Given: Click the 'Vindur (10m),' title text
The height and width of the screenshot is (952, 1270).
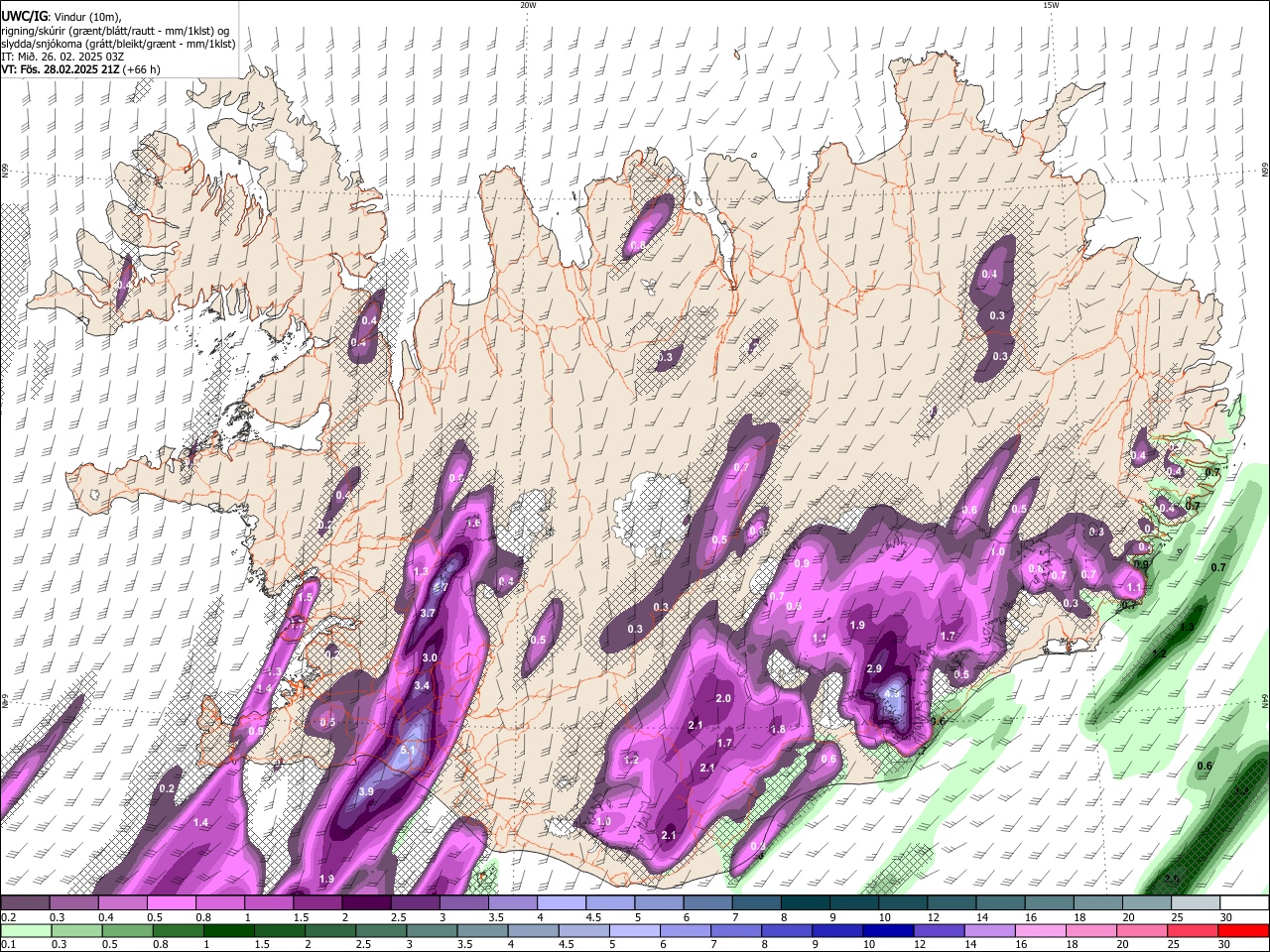Looking at the screenshot, I should [x=87, y=17].
